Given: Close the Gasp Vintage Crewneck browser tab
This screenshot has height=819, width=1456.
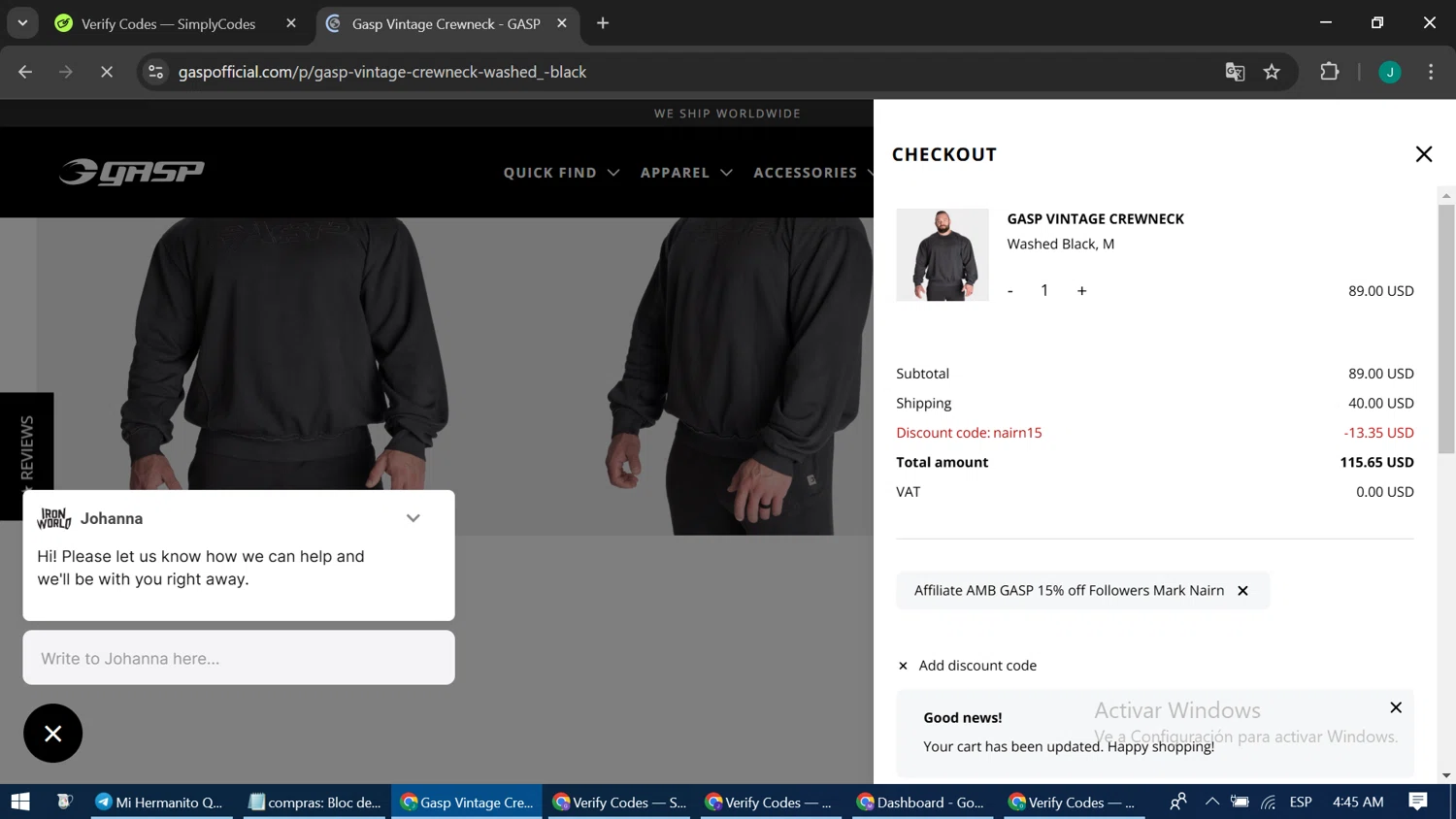Looking at the screenshot, I should pos(562,23).
